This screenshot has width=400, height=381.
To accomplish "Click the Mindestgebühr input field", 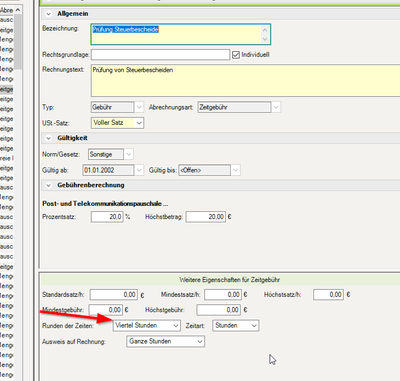I will pos(106,310).
